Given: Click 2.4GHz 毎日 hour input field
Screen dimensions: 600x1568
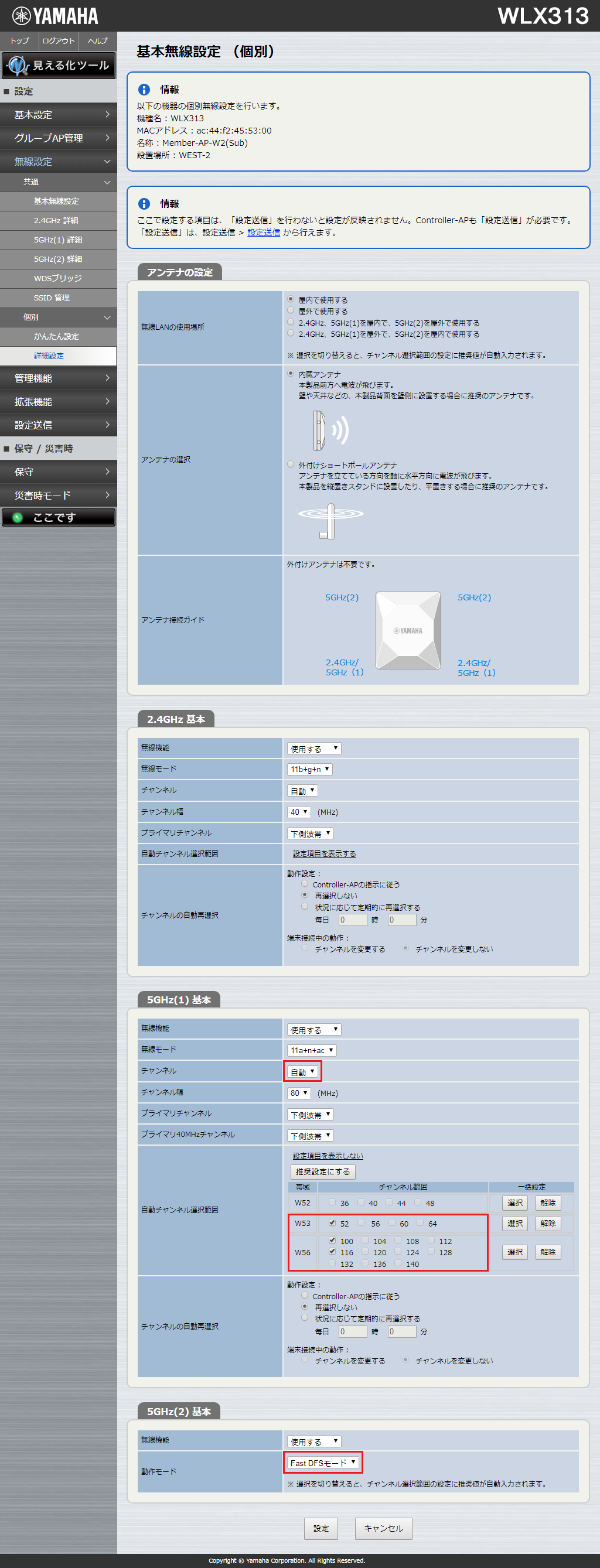Looking at the screenshot, I should 353,920.
